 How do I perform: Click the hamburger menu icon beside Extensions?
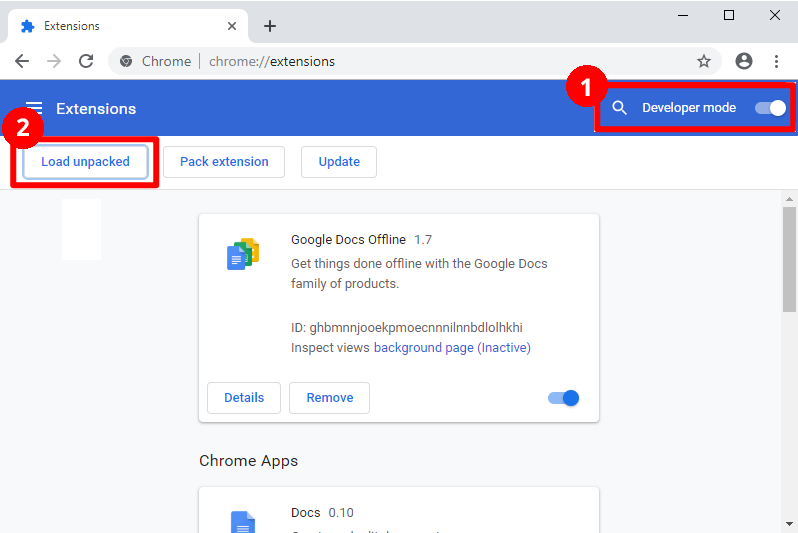pyautogui.click(x=34, y=108)
